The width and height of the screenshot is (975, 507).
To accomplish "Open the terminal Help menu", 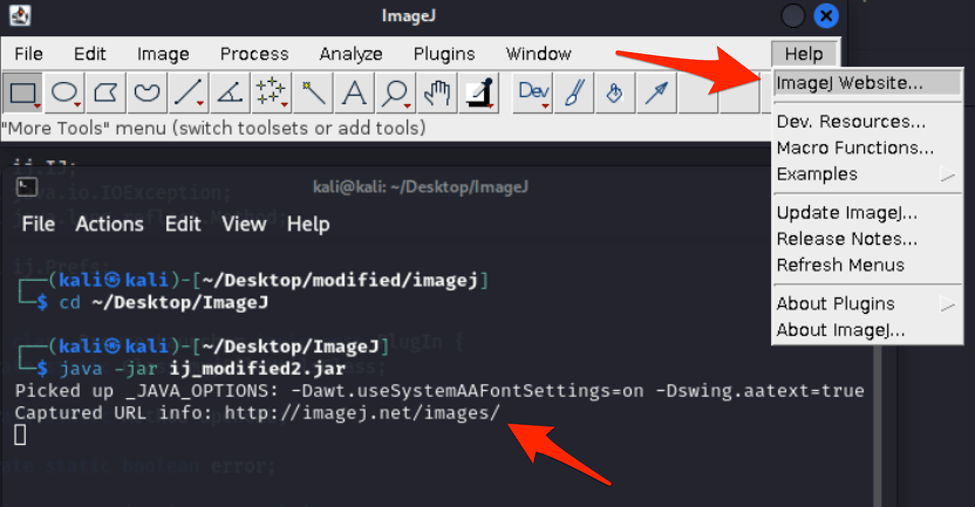I will pos(308,224).
